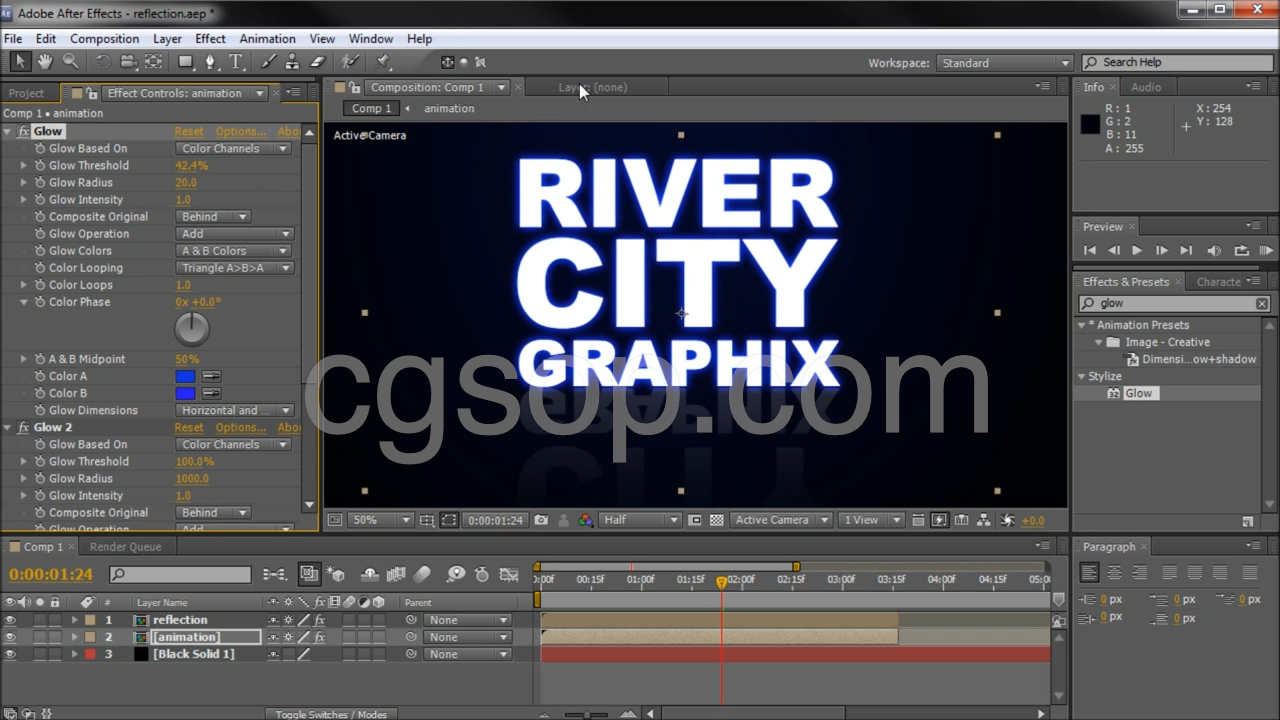The height and width of the screenshot is (720, 1280).
Task: Clear the glow search in Effects & Presets
Action: pos(1262,303)
